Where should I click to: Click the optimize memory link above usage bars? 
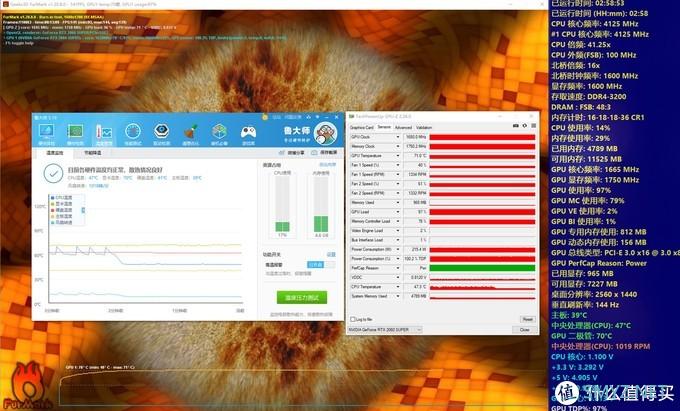pyautogui.click(x=327, y=165)
